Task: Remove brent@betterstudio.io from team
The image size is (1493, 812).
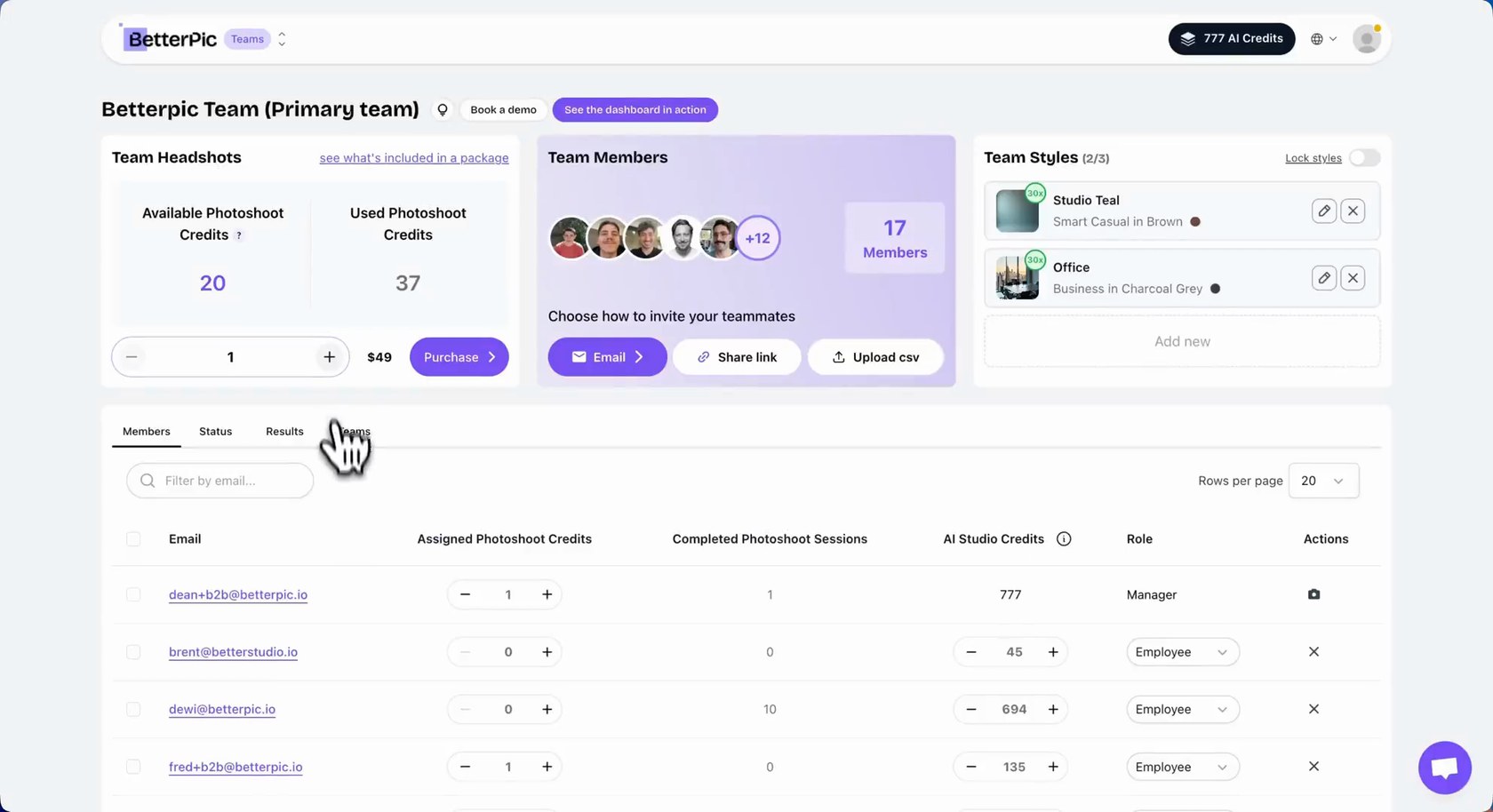Action: point(1313,652)
